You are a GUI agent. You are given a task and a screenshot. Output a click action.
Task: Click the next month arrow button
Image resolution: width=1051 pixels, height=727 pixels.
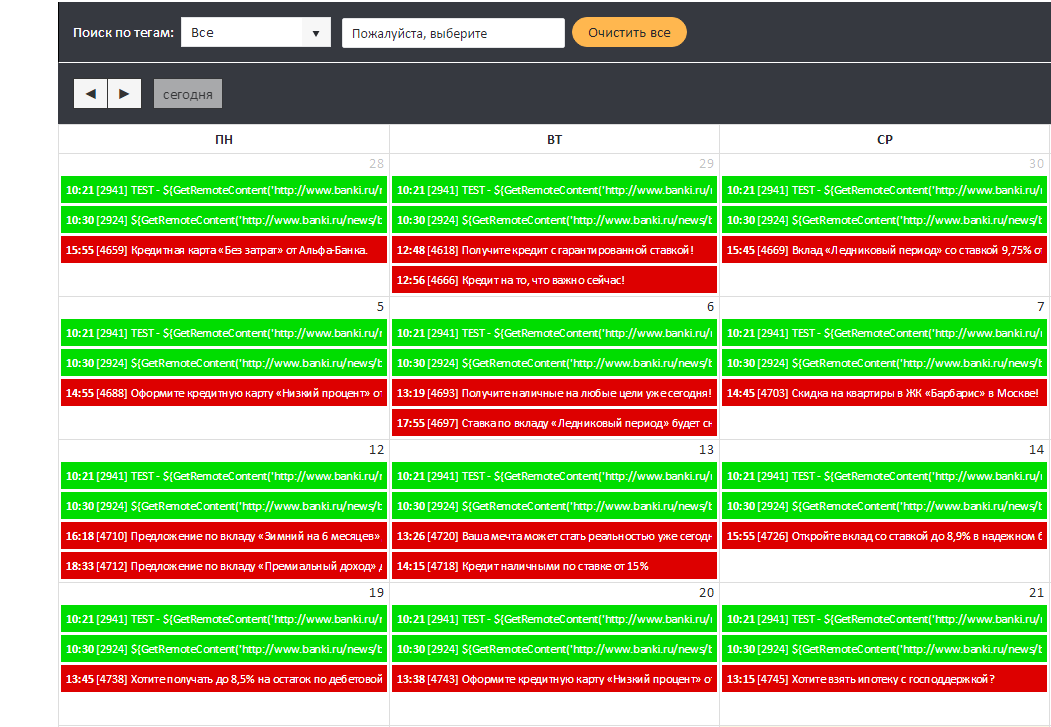[x=124, y=93]
